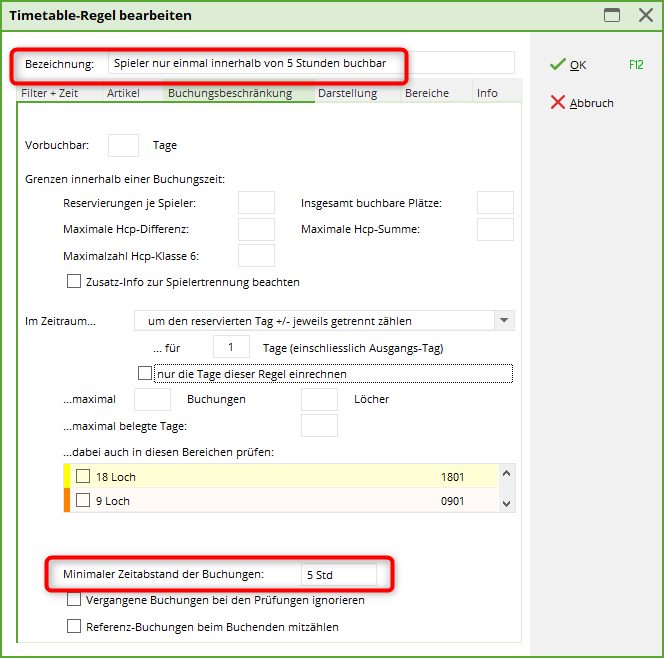
Task: Check the 18 Loch area checkbox
Action: click(83, 477)
